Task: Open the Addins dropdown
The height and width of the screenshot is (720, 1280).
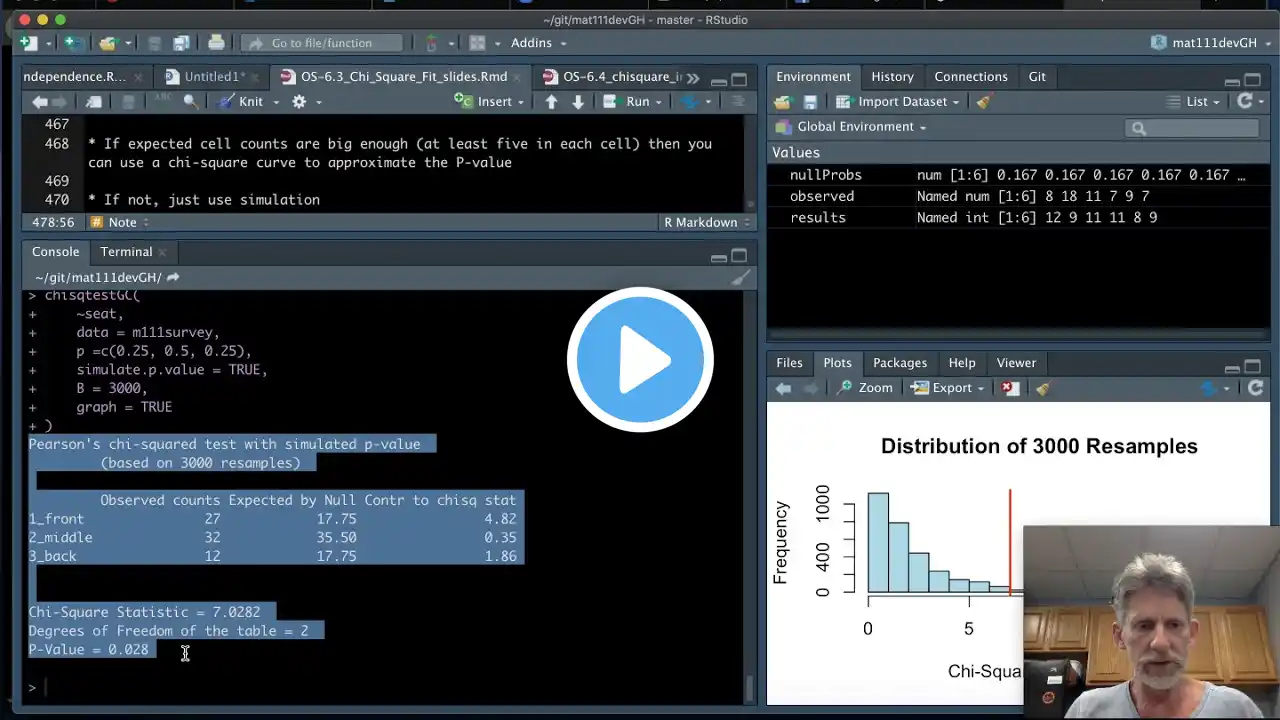Action: (538, 43)
